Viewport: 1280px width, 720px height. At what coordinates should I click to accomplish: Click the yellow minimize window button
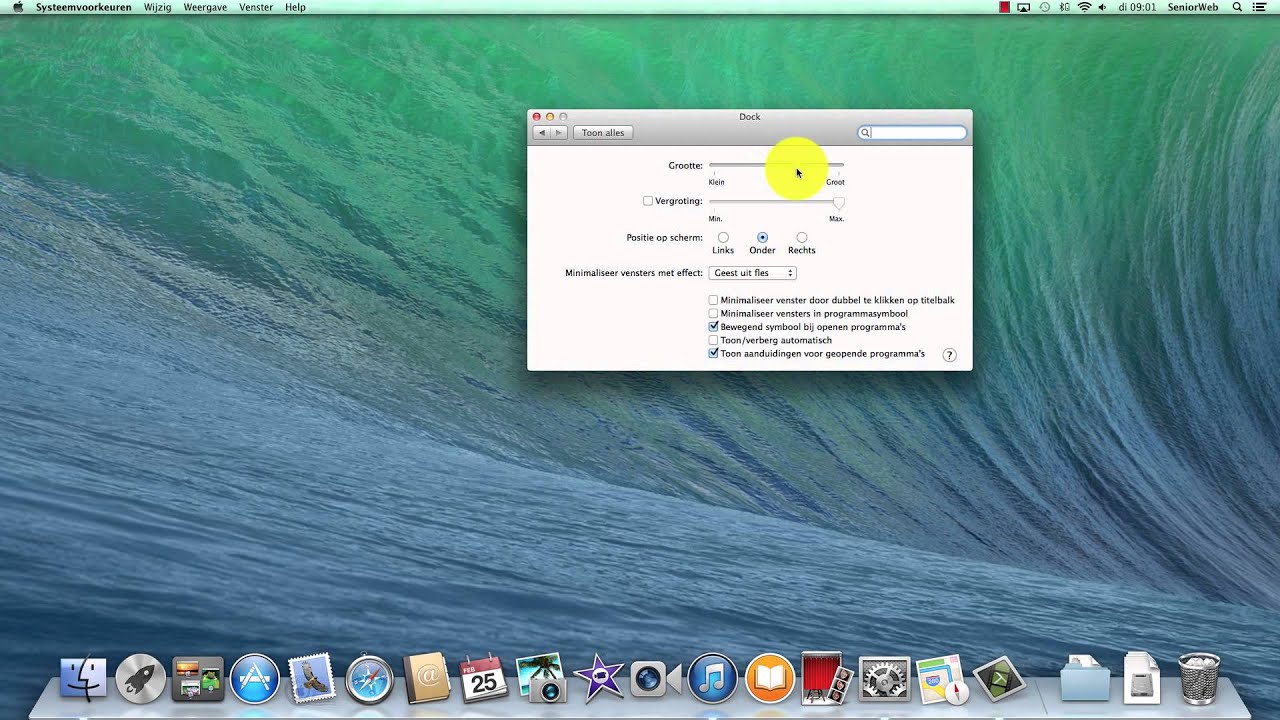549,117
